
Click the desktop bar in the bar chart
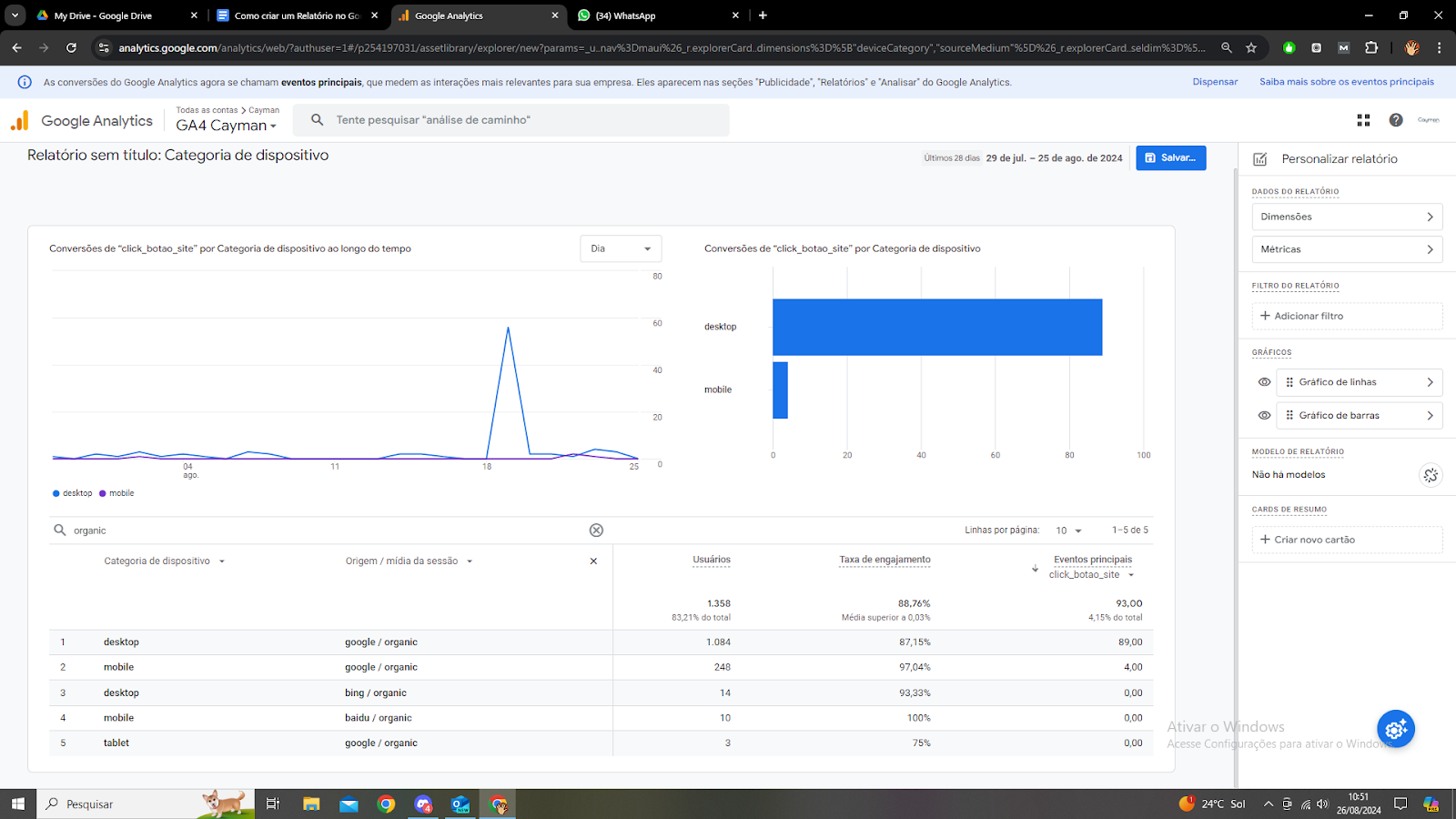937,327
